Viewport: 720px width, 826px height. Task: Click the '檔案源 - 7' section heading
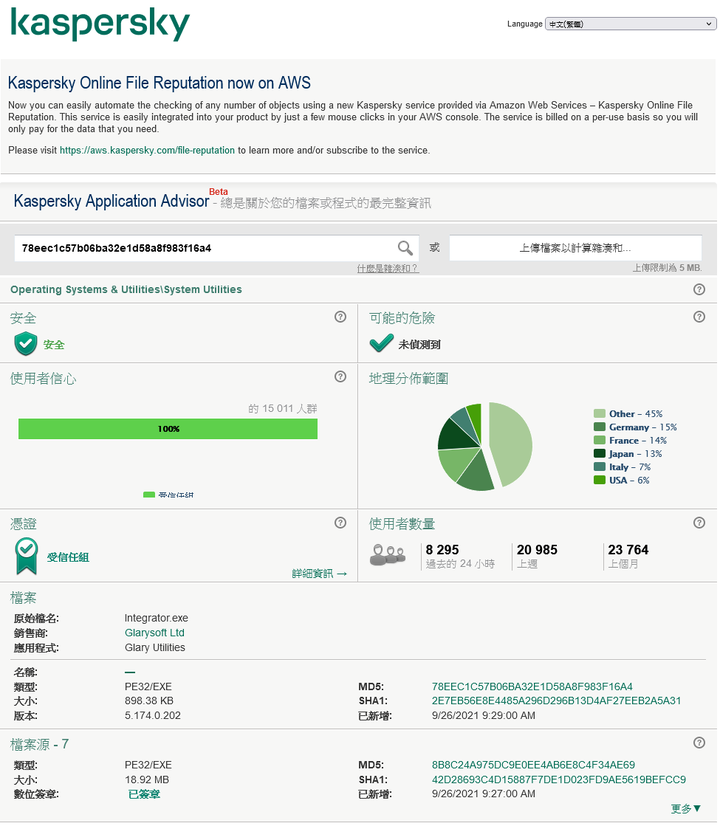pos(39,744)
